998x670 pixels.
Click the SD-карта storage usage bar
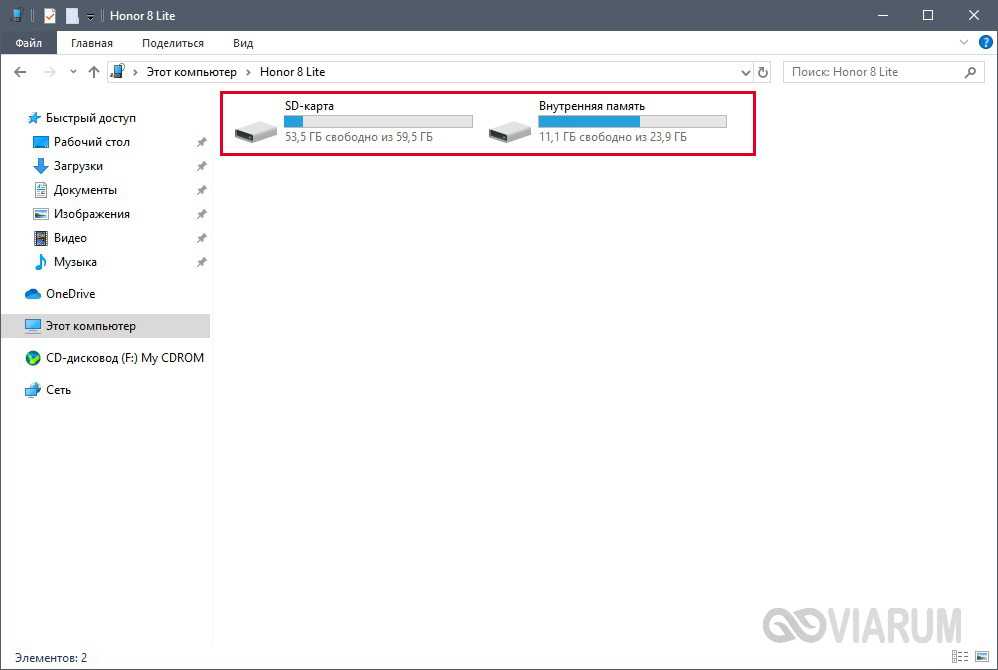(378, 121)
